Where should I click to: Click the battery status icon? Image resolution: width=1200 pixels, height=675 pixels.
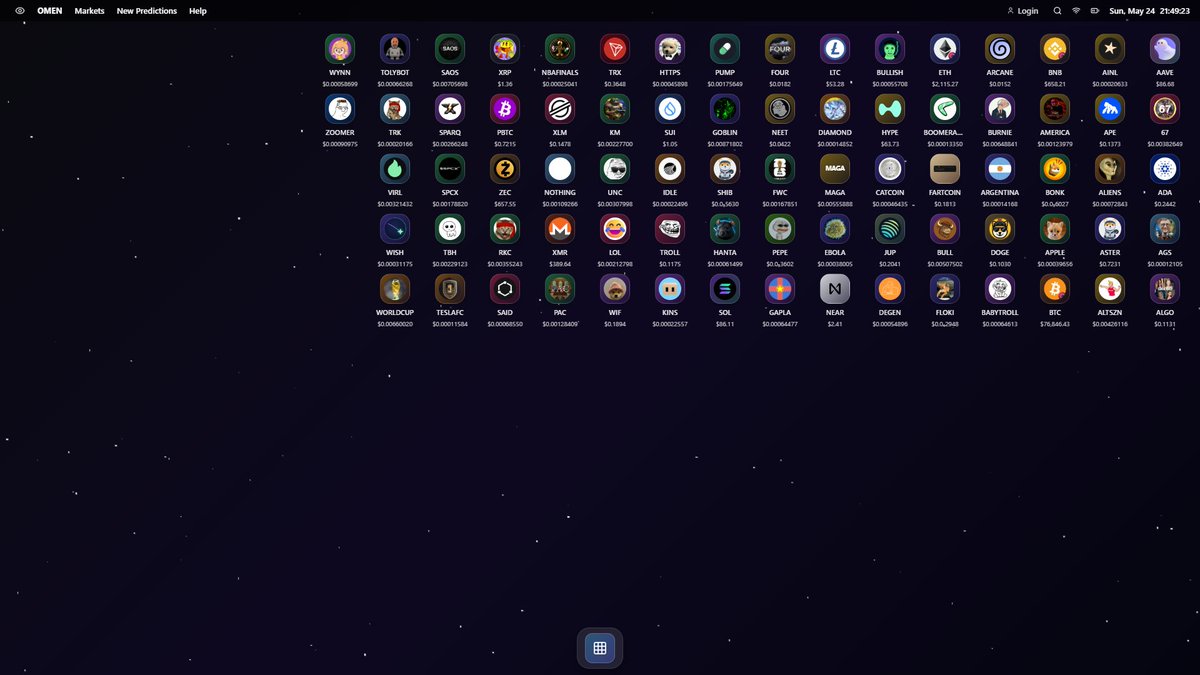[x=1095, y=11]
